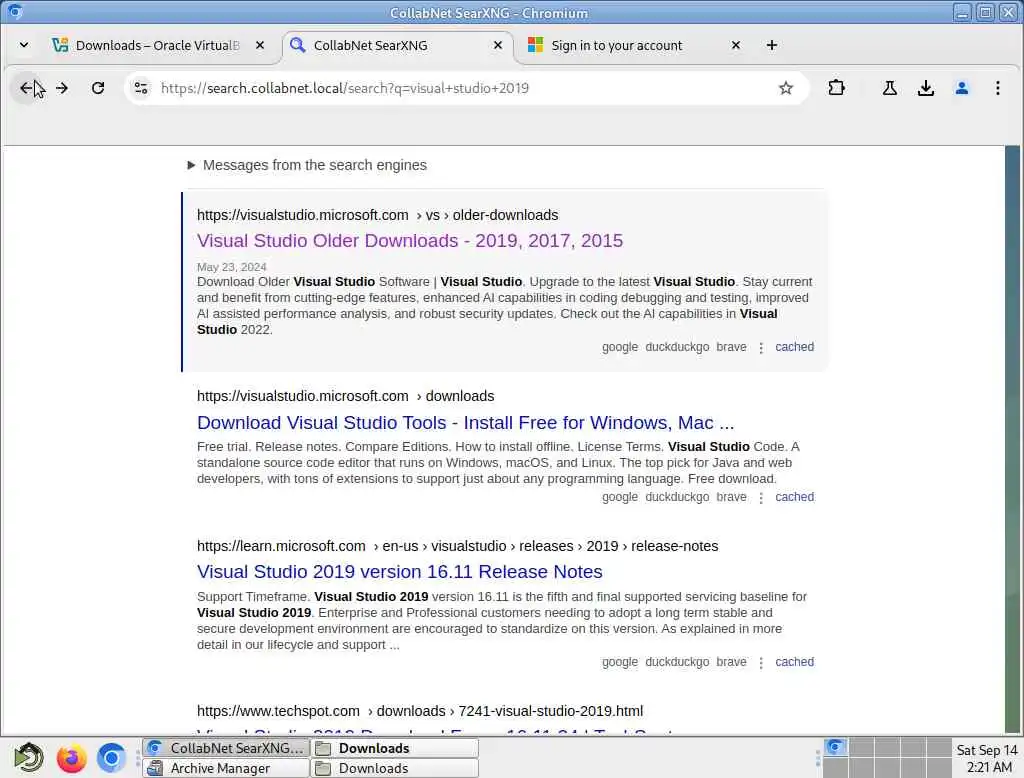Open the Extensions puzzle icon

tap(837, 88)
